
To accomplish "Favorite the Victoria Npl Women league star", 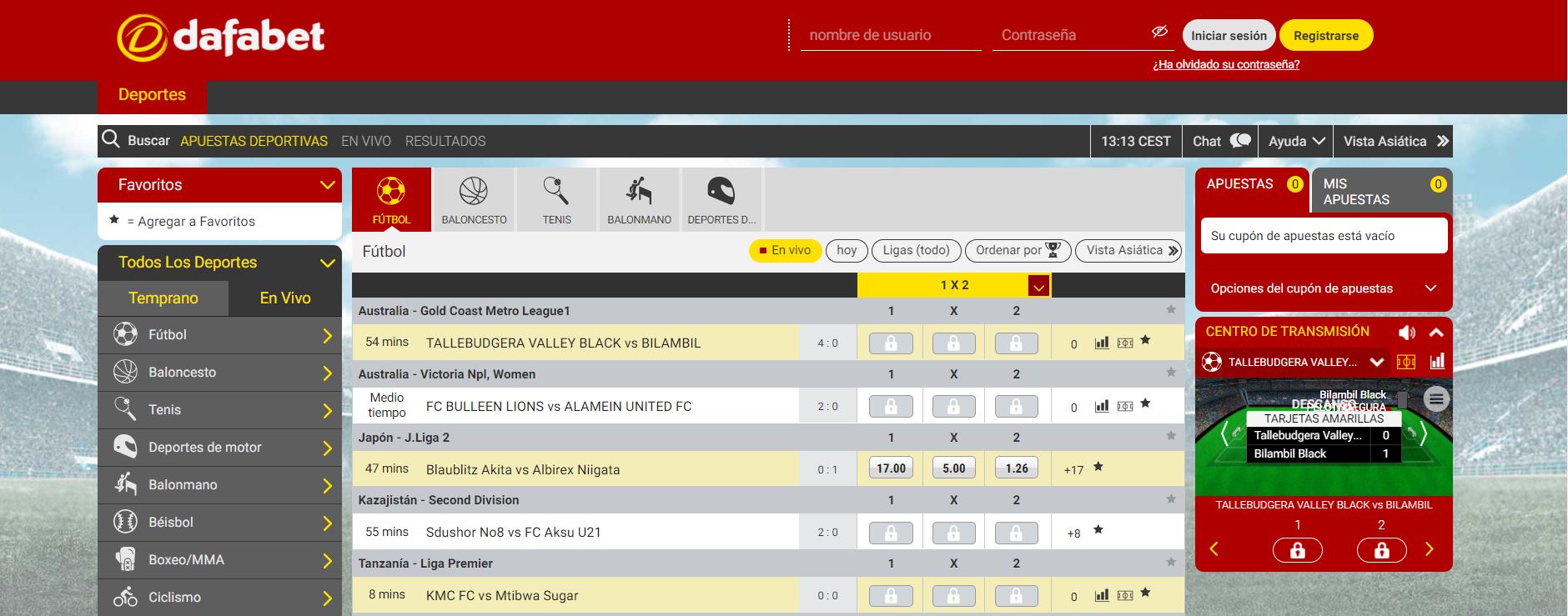I will [x=1171, y=373].
